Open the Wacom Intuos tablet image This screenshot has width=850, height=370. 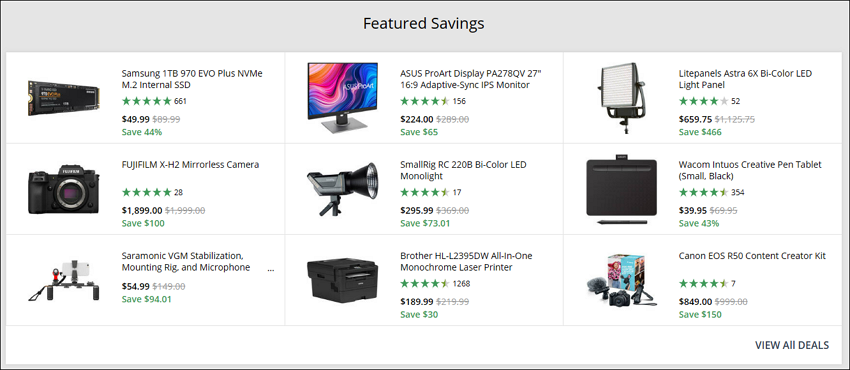tap(622, 190)
